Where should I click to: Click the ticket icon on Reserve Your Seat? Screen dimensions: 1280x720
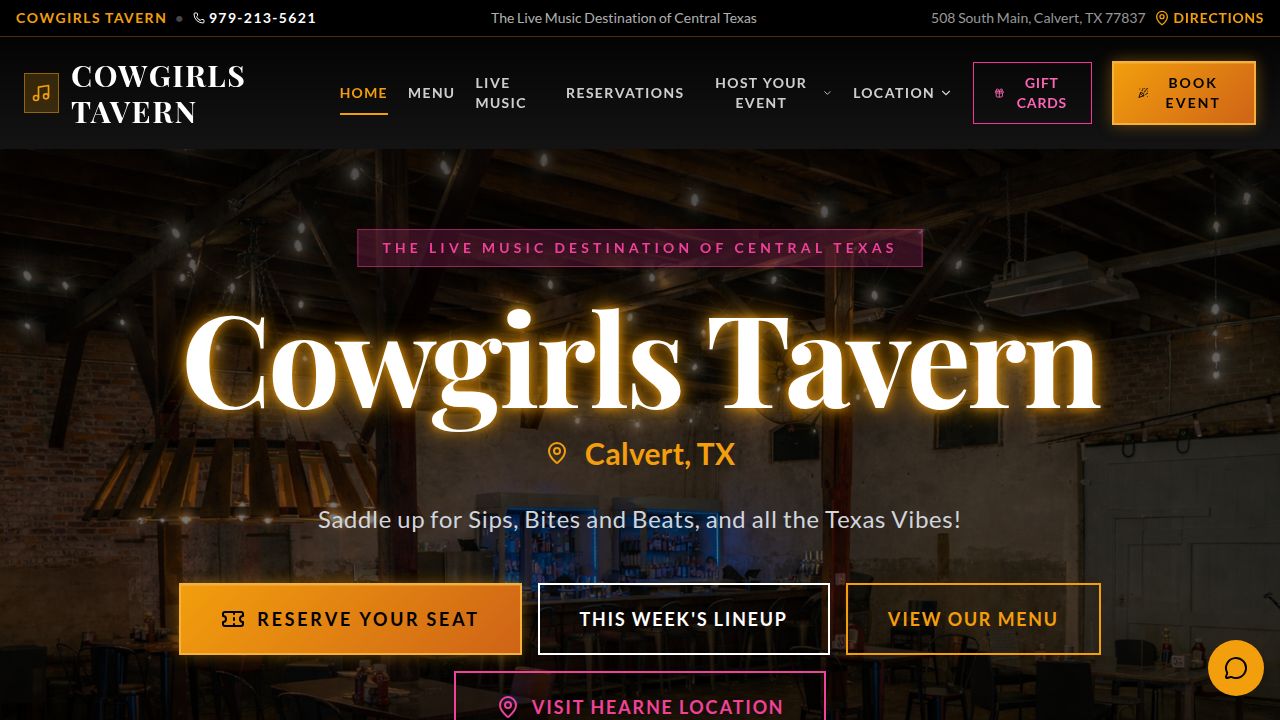233,619
